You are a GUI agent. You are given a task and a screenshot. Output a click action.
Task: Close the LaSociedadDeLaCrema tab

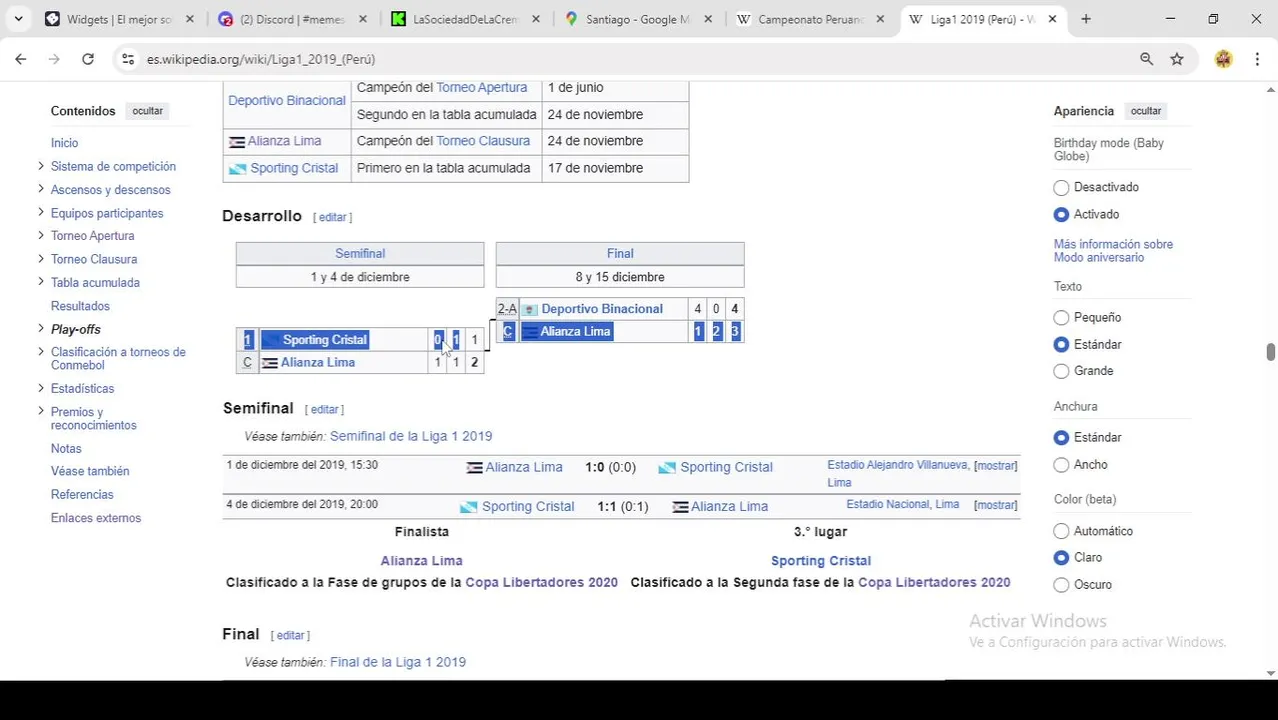tap(536, 19)
